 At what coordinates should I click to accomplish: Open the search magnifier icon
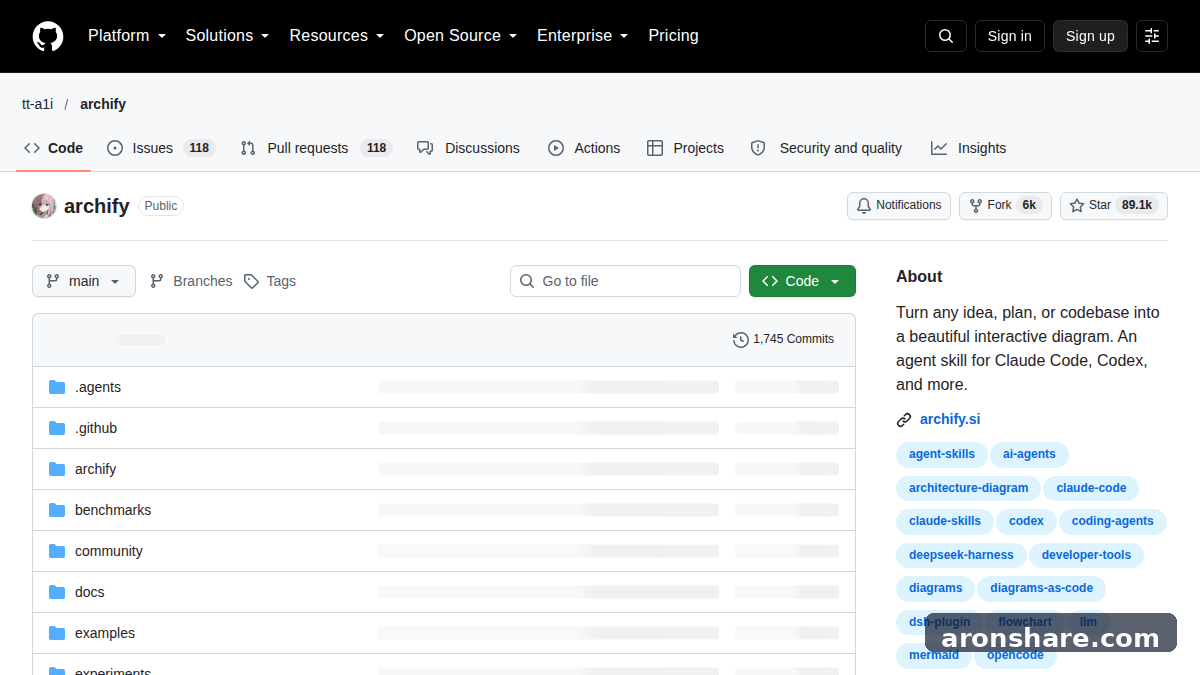(946, 36)
